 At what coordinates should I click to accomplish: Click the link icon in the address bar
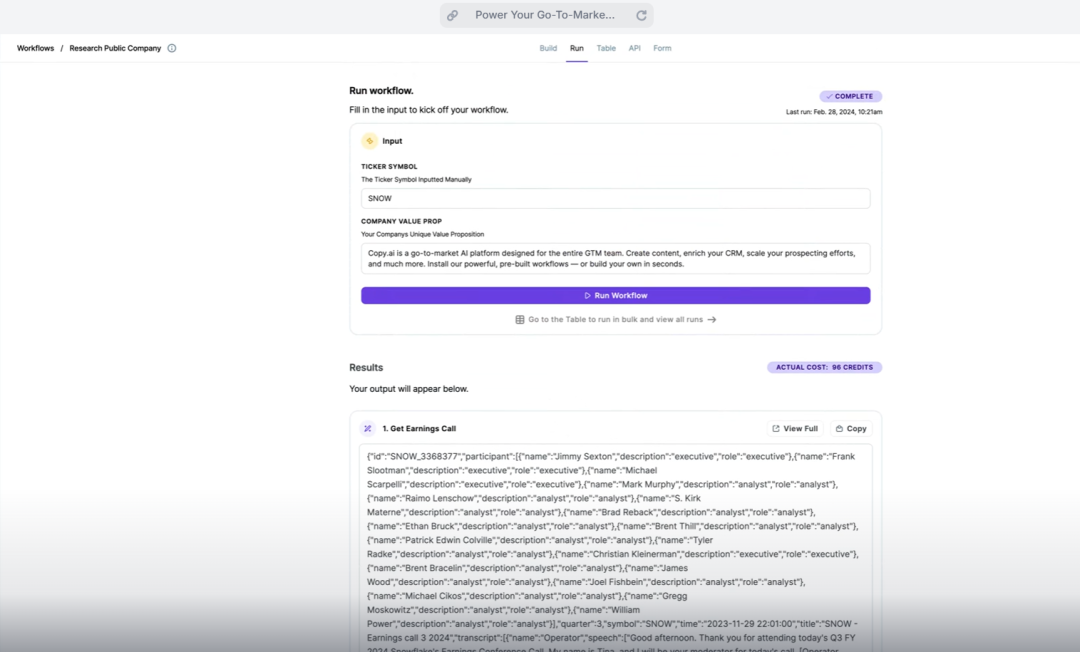pos(453,15)
